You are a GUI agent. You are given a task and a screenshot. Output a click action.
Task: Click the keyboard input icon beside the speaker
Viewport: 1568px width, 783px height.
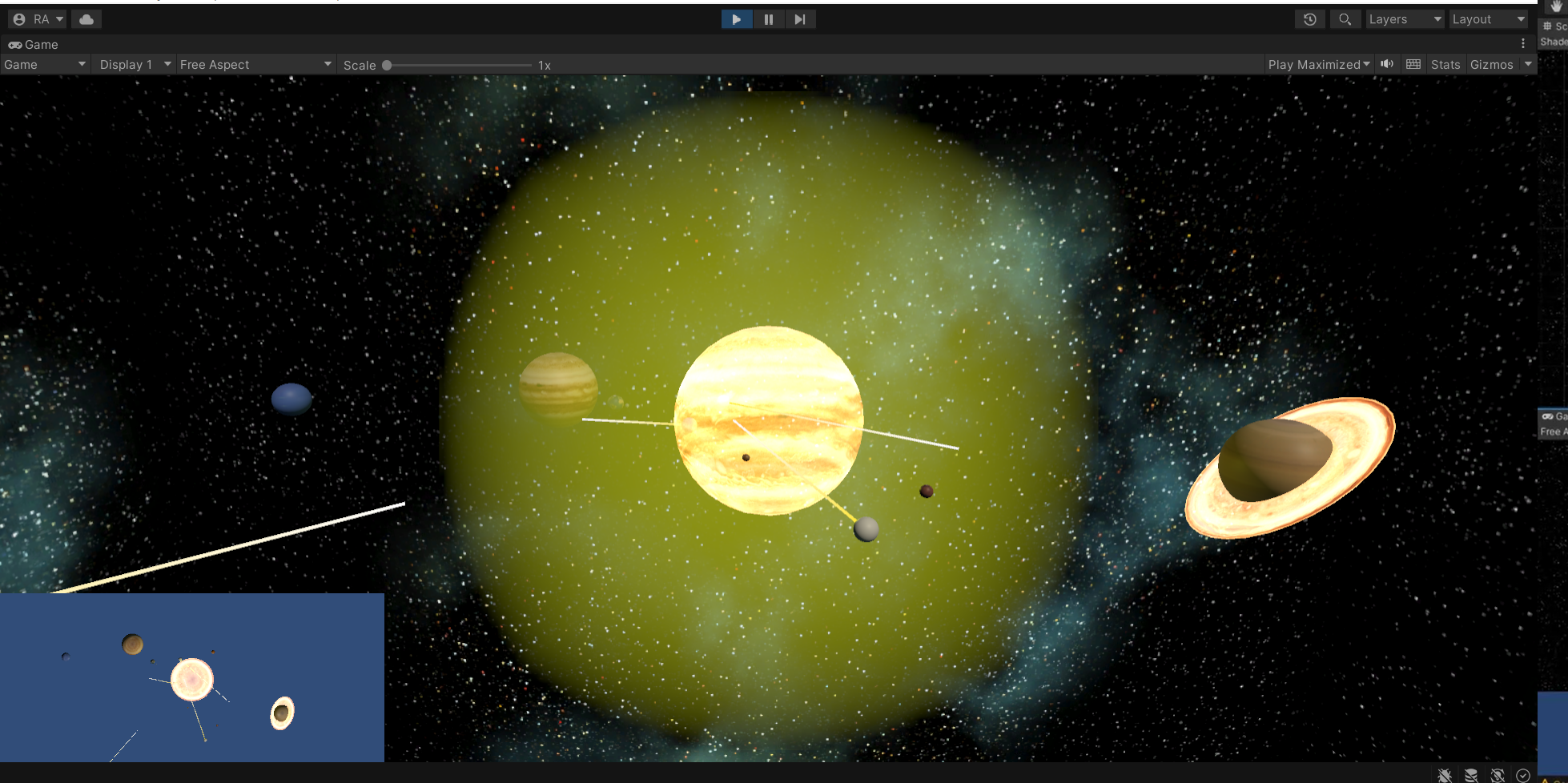[1413, 64]
